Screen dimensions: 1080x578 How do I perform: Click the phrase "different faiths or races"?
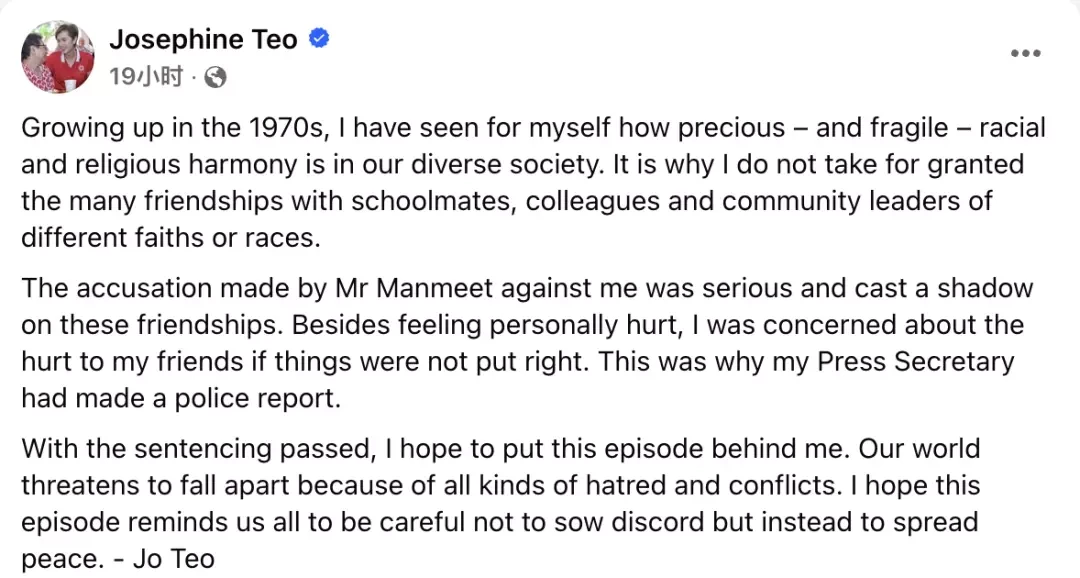[x=171, y=238]
